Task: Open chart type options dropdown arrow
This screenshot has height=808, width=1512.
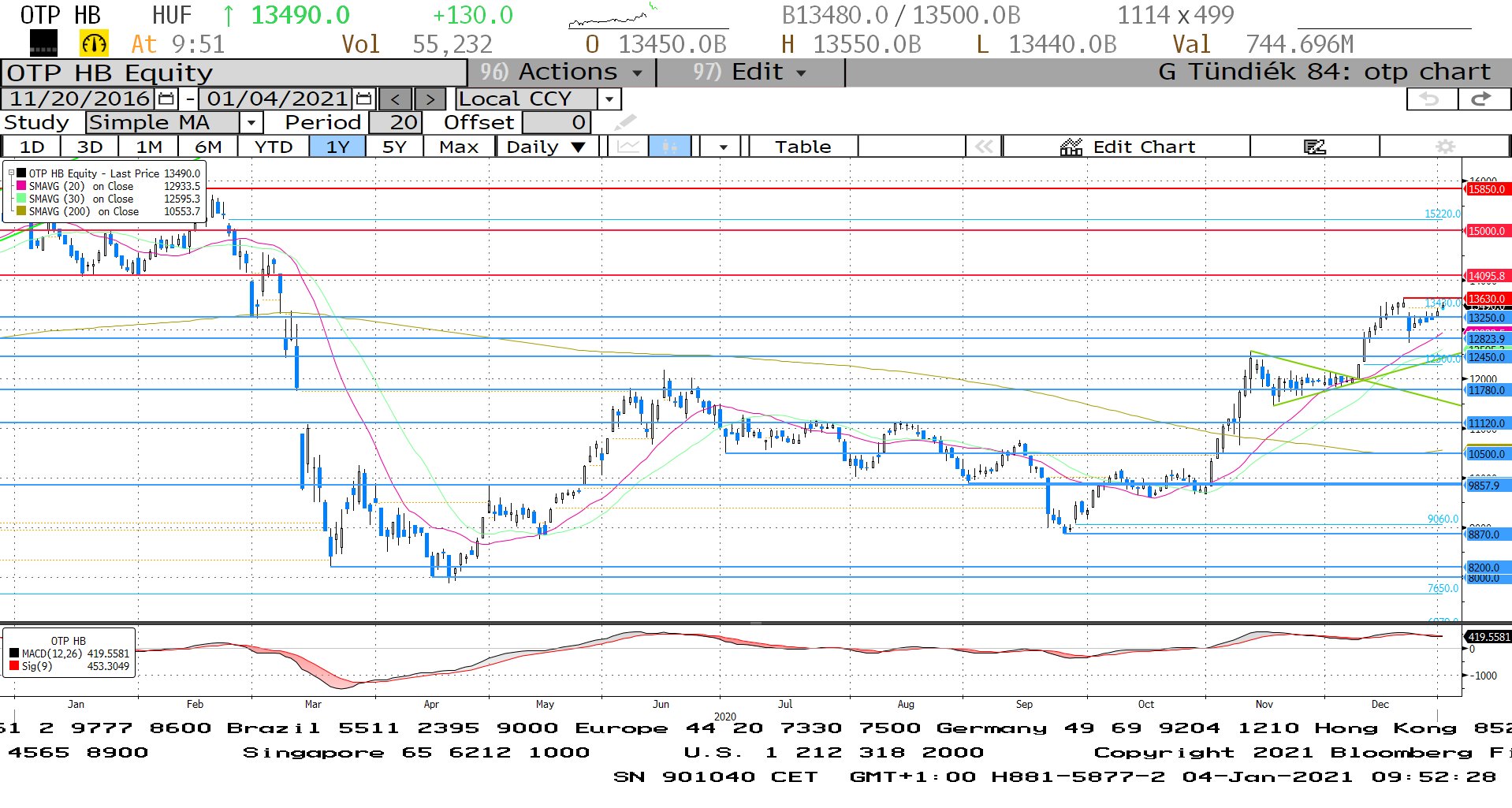Action: pyautogui.click(x=723, y=147)
